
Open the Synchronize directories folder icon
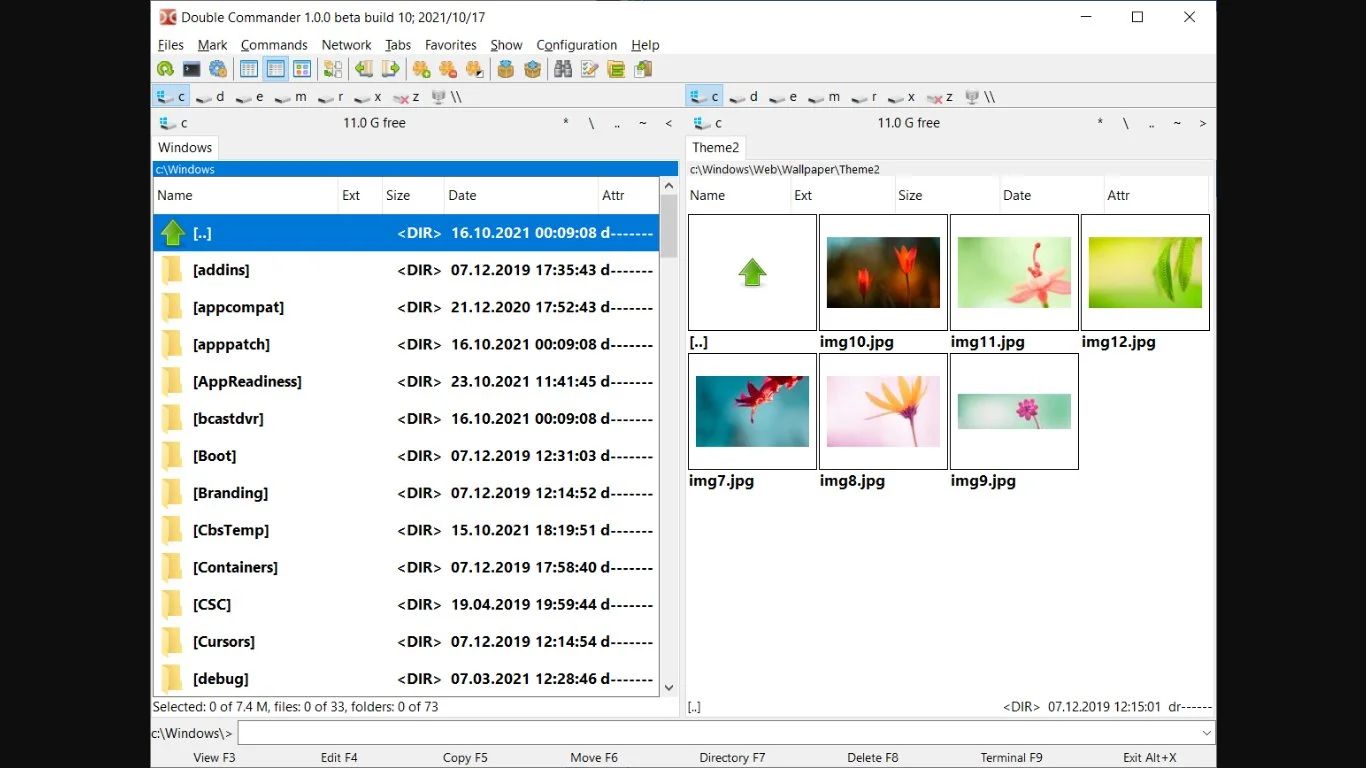[x=616, y=69]
